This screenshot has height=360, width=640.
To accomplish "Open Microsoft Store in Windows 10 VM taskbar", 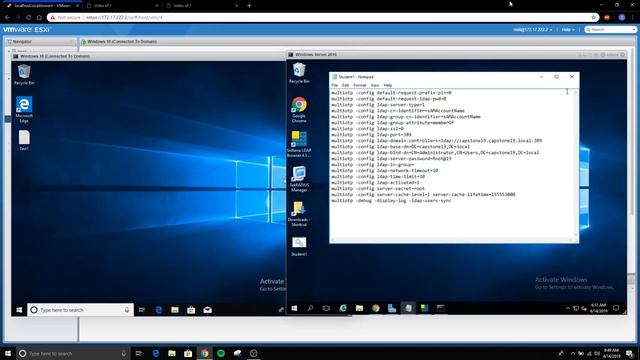I will click(191, 310).
